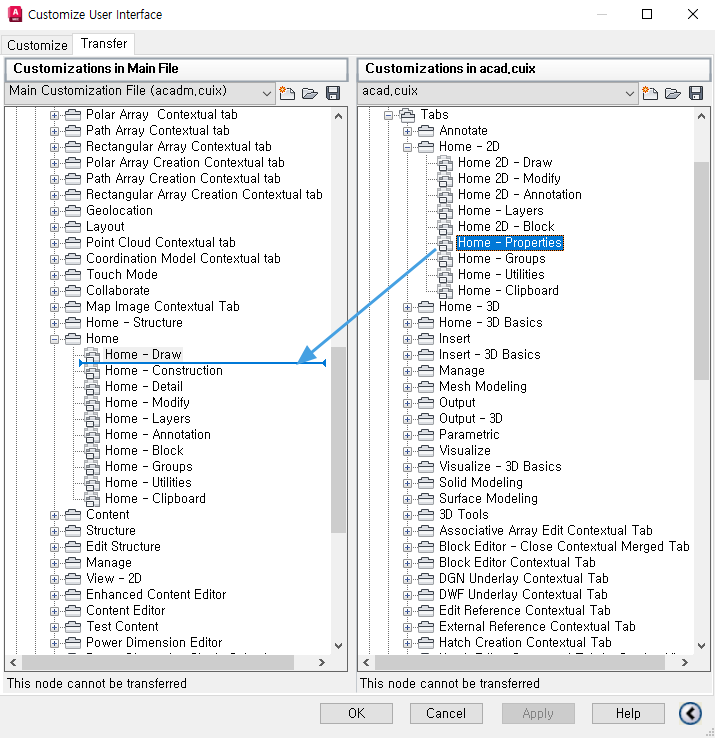Click the folder icon beside Parametric
715x738 pixels.
(x=426, y=435)
